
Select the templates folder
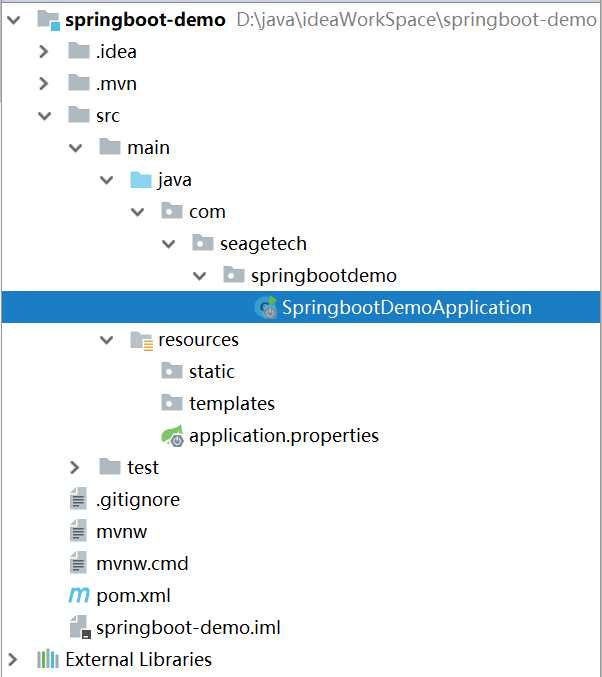[x=218, y=404]
